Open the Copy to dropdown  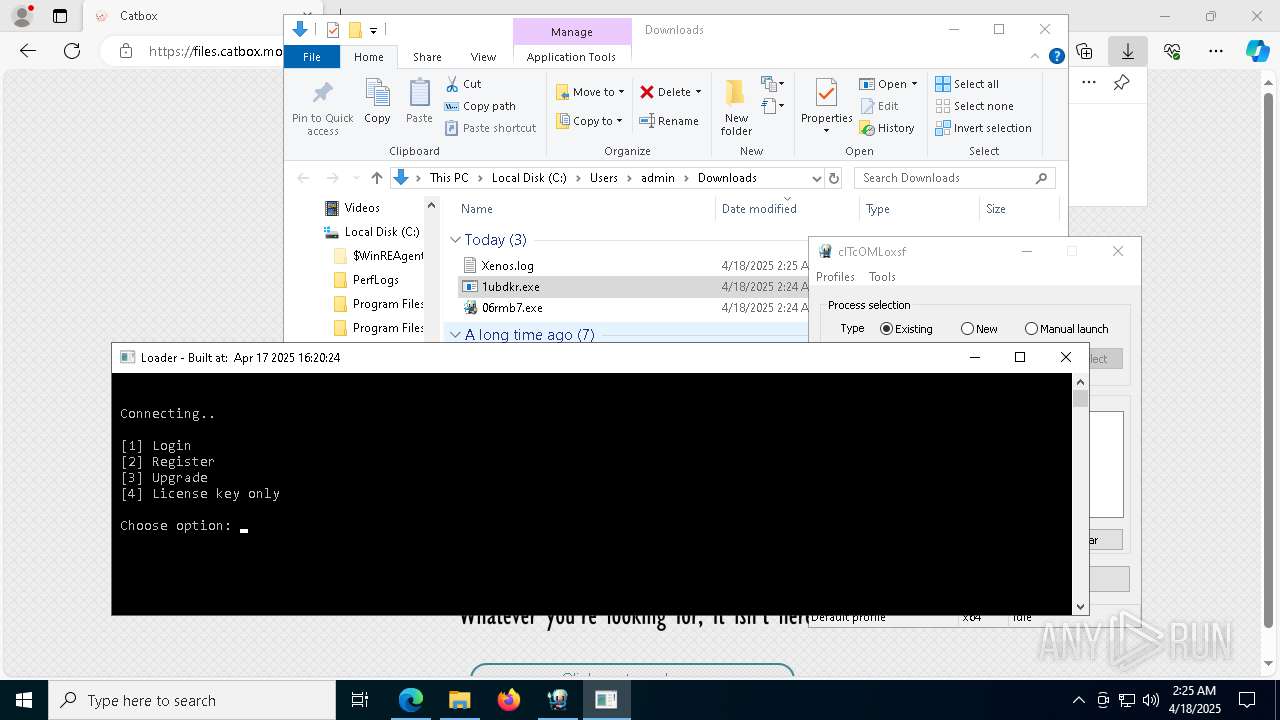589,121
